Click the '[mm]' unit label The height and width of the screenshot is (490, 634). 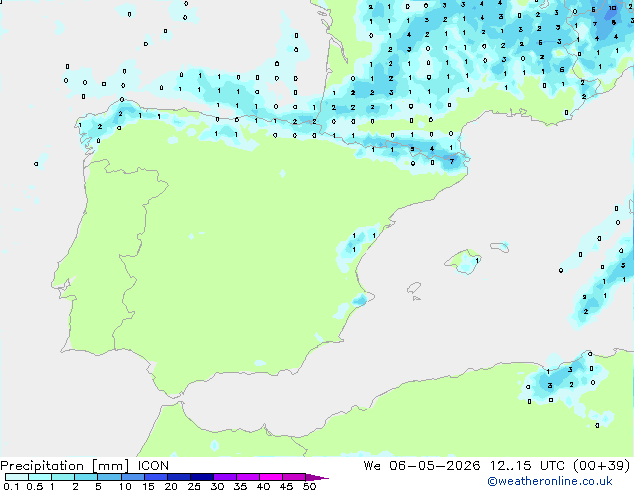tap(110, 466)
